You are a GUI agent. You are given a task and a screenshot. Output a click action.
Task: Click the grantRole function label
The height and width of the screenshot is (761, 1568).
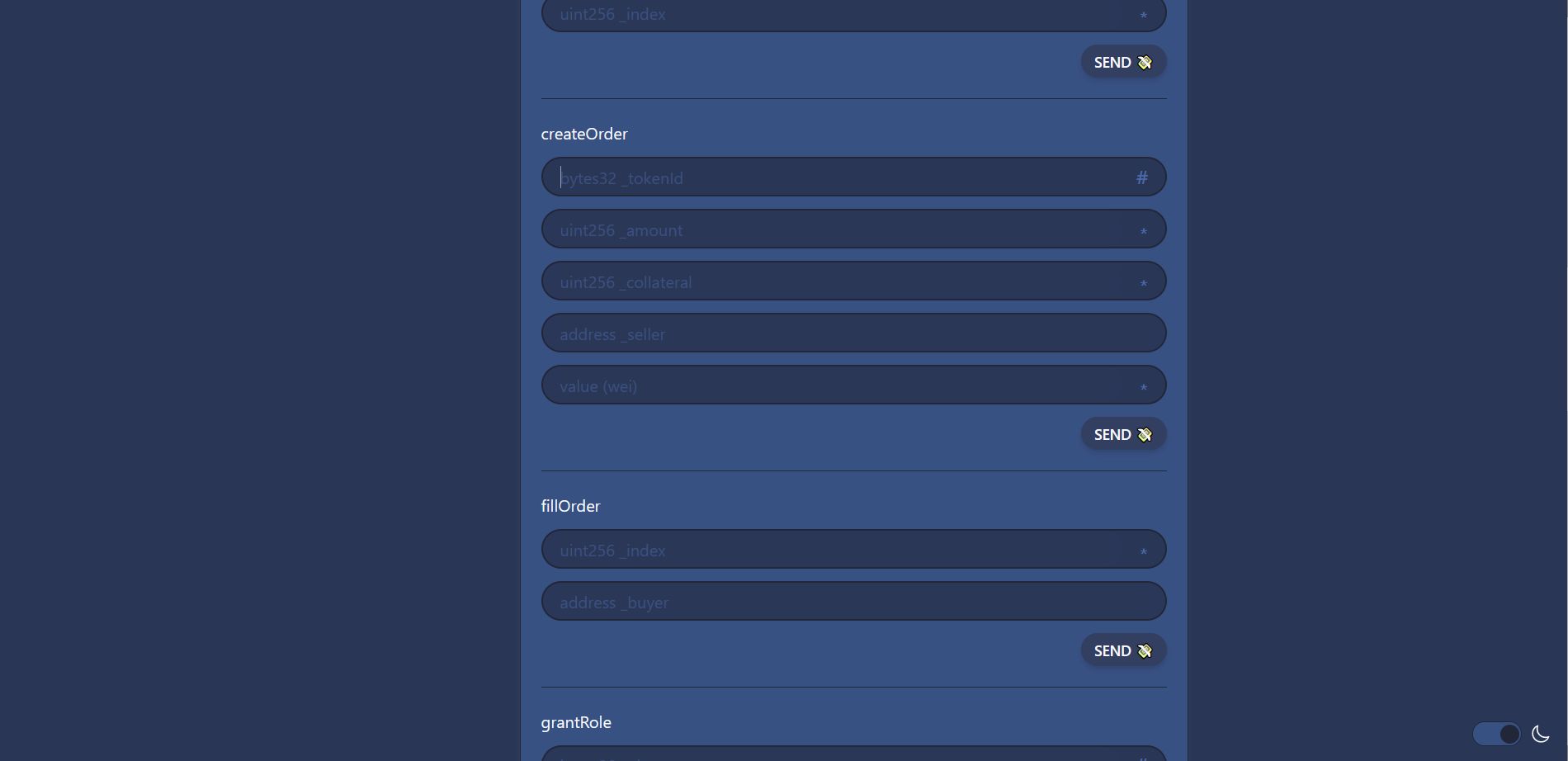(576, 722)
